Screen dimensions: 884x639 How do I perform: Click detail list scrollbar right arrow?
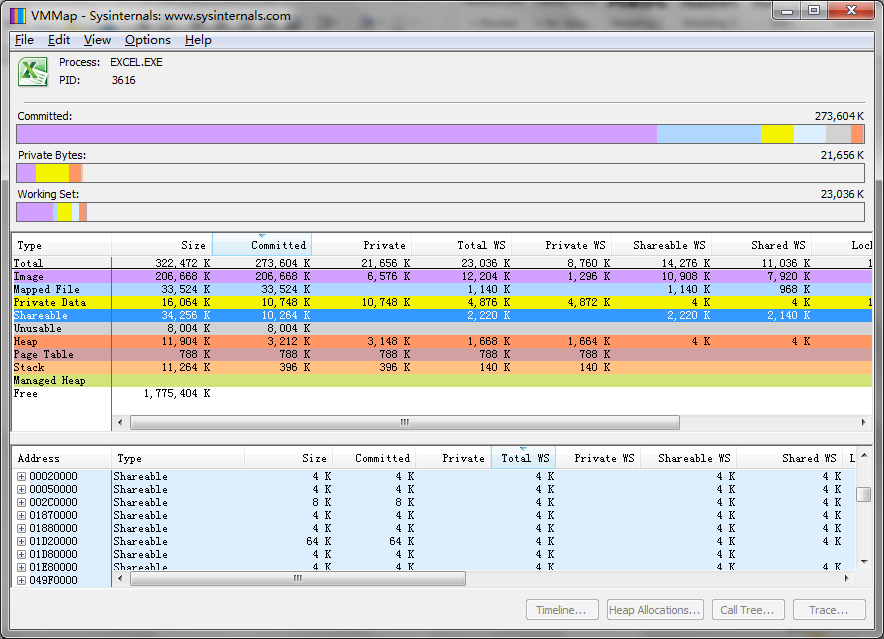point(846,579)
